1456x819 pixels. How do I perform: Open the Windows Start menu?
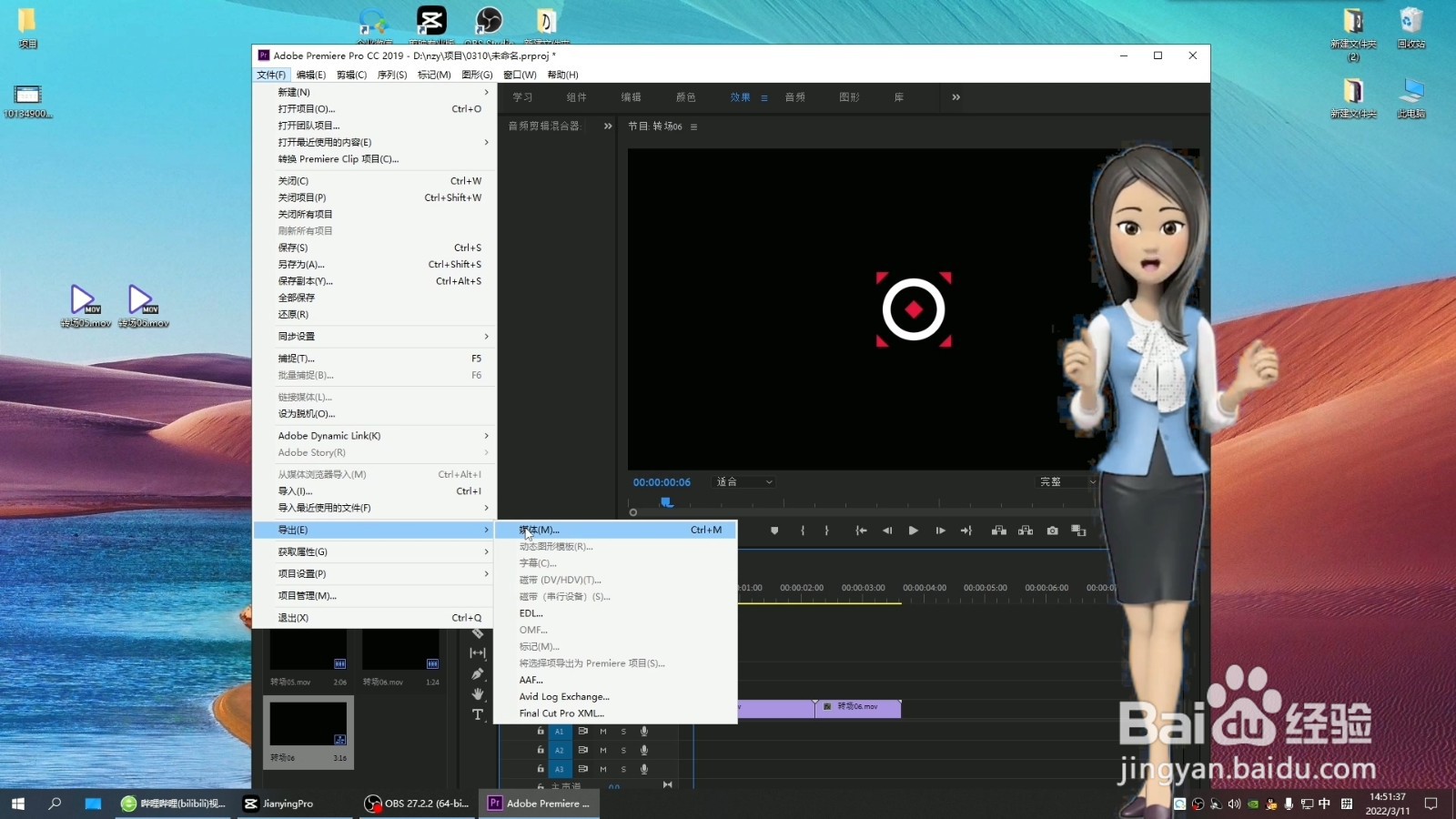coord(18,804)
